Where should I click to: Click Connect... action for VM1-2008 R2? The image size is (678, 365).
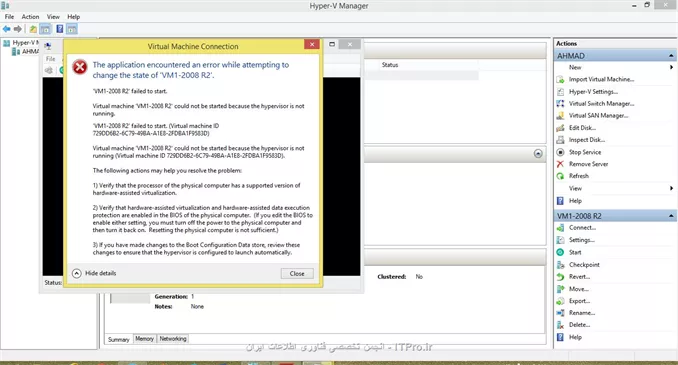[x=582, y=228]
